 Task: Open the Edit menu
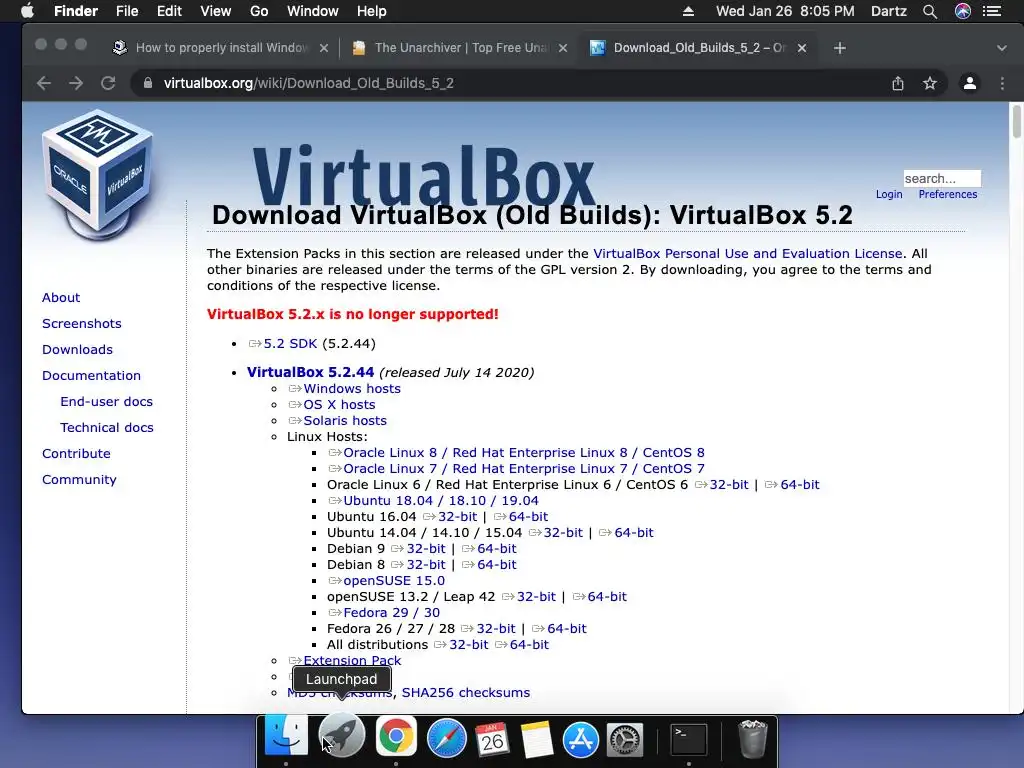point(169,11)
